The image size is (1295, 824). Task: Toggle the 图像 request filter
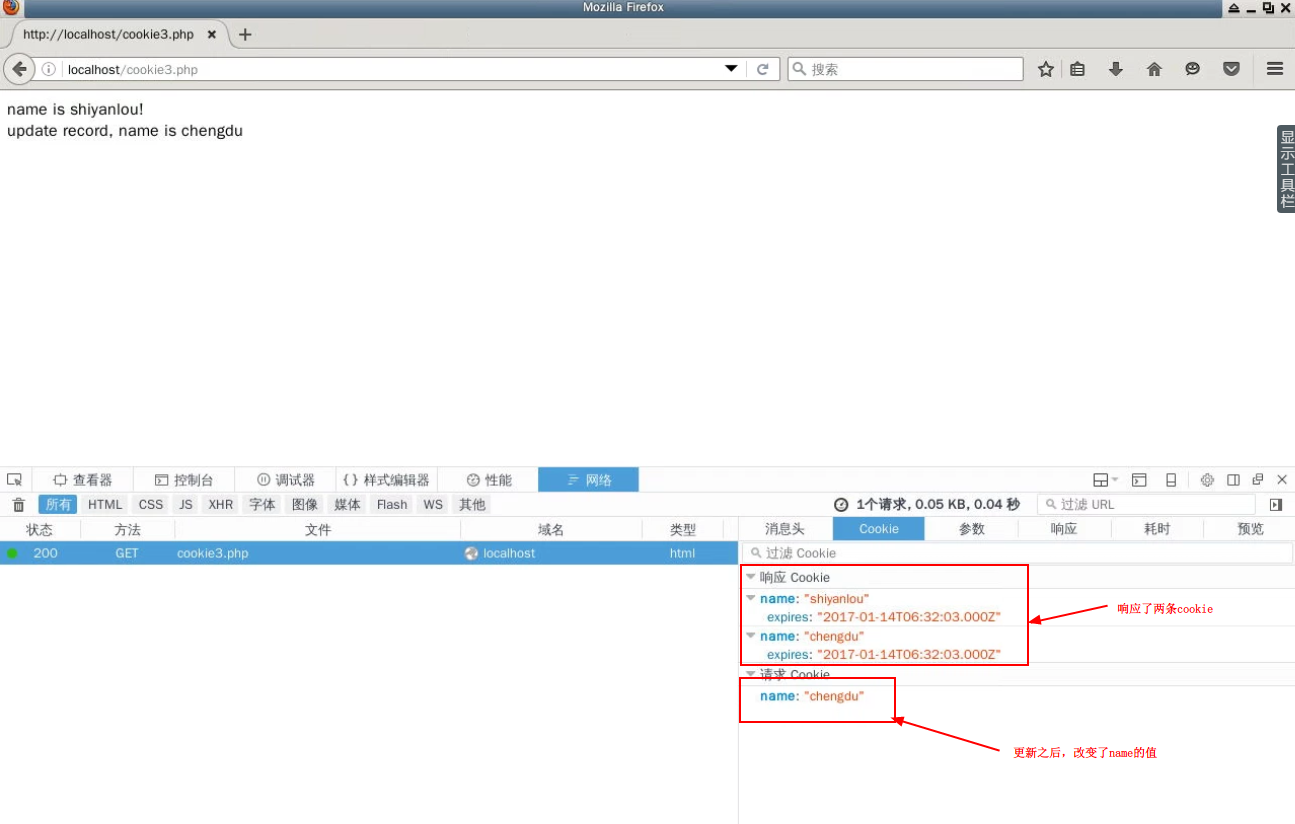click(305, 505)
